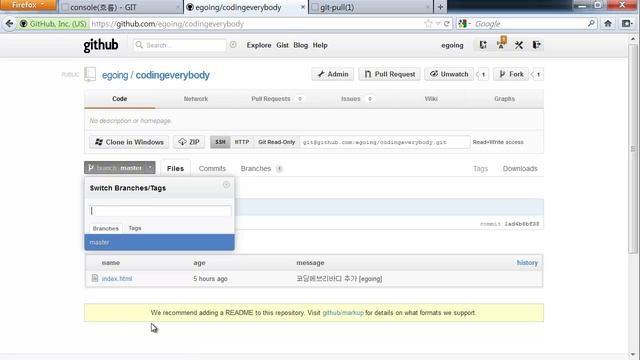Open the commit 1ad4b8bf38 hash link
Viewport: 640px width, 360px height.
522,224
